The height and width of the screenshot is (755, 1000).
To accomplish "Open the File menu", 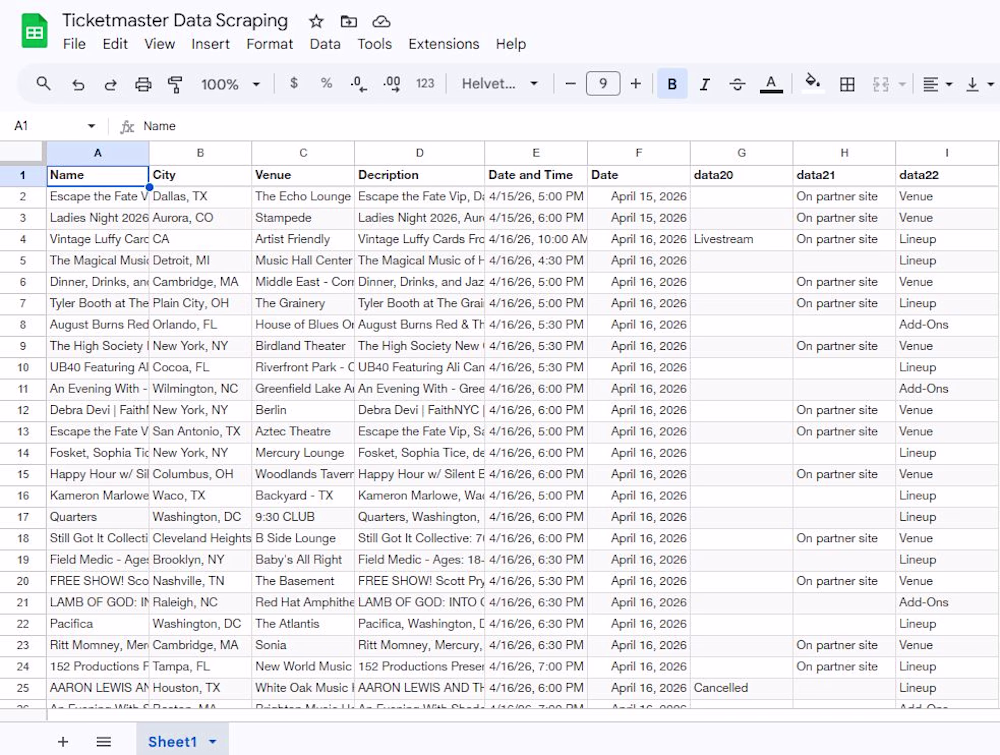I will click(74, 44).
